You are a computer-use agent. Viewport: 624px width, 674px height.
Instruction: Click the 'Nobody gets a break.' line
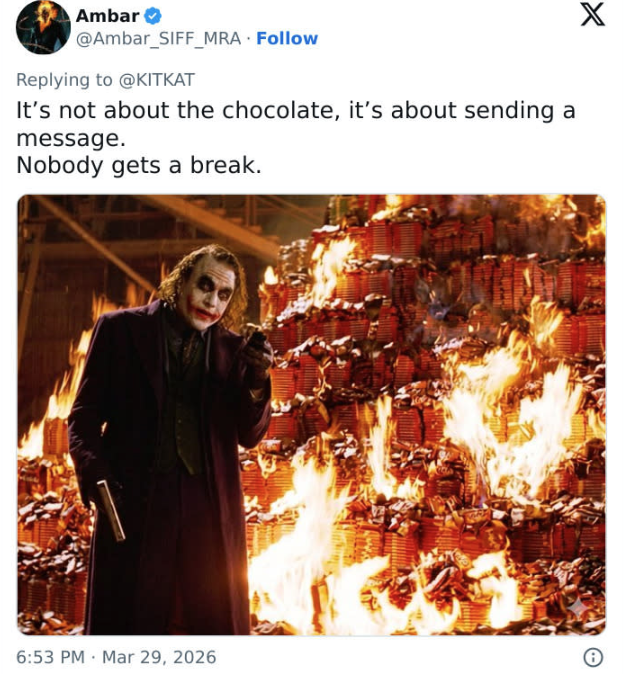click(139, 165)
